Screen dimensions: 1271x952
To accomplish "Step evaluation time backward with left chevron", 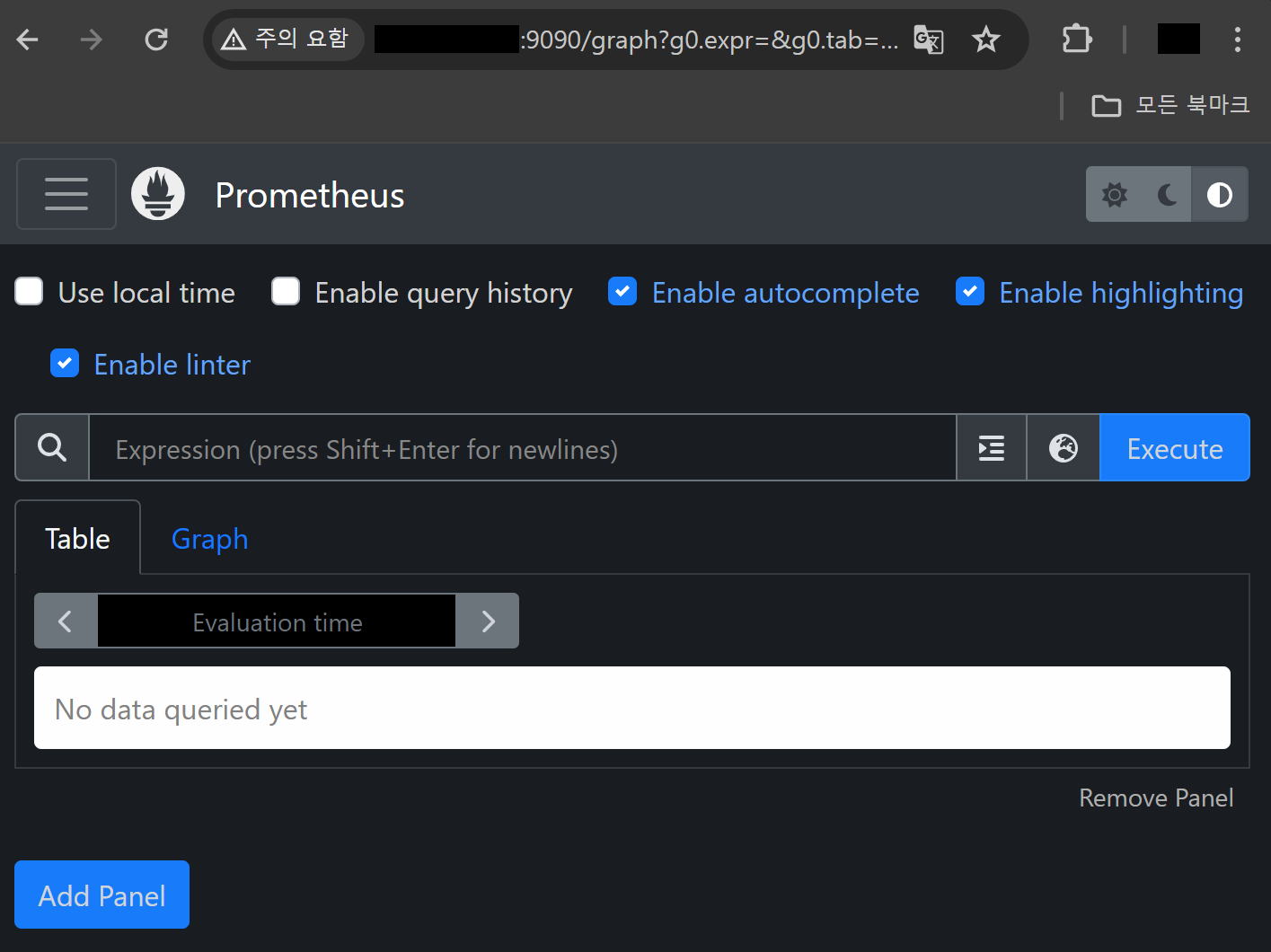I will (x=66, y=621).
